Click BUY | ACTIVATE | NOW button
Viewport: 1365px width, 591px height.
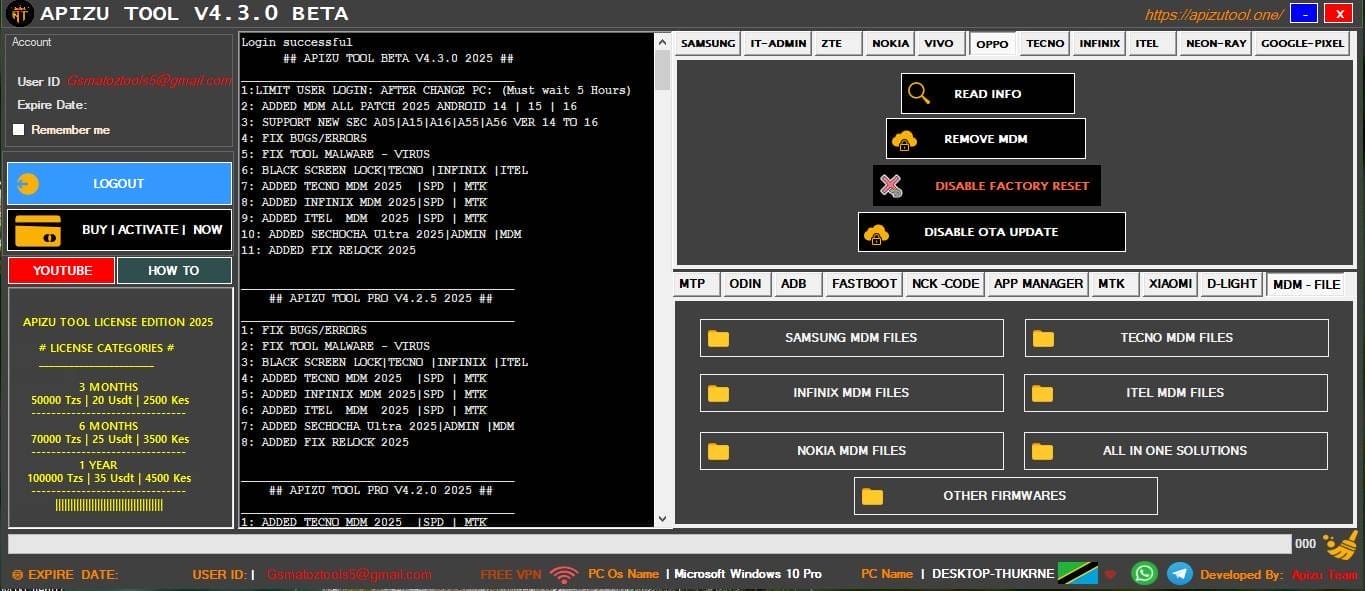119,230
